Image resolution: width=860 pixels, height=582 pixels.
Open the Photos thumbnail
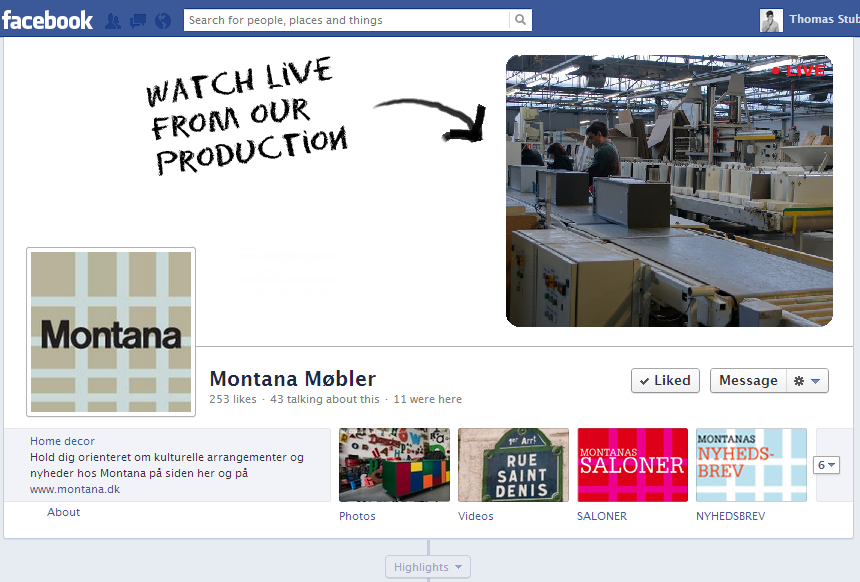[394, 465]
